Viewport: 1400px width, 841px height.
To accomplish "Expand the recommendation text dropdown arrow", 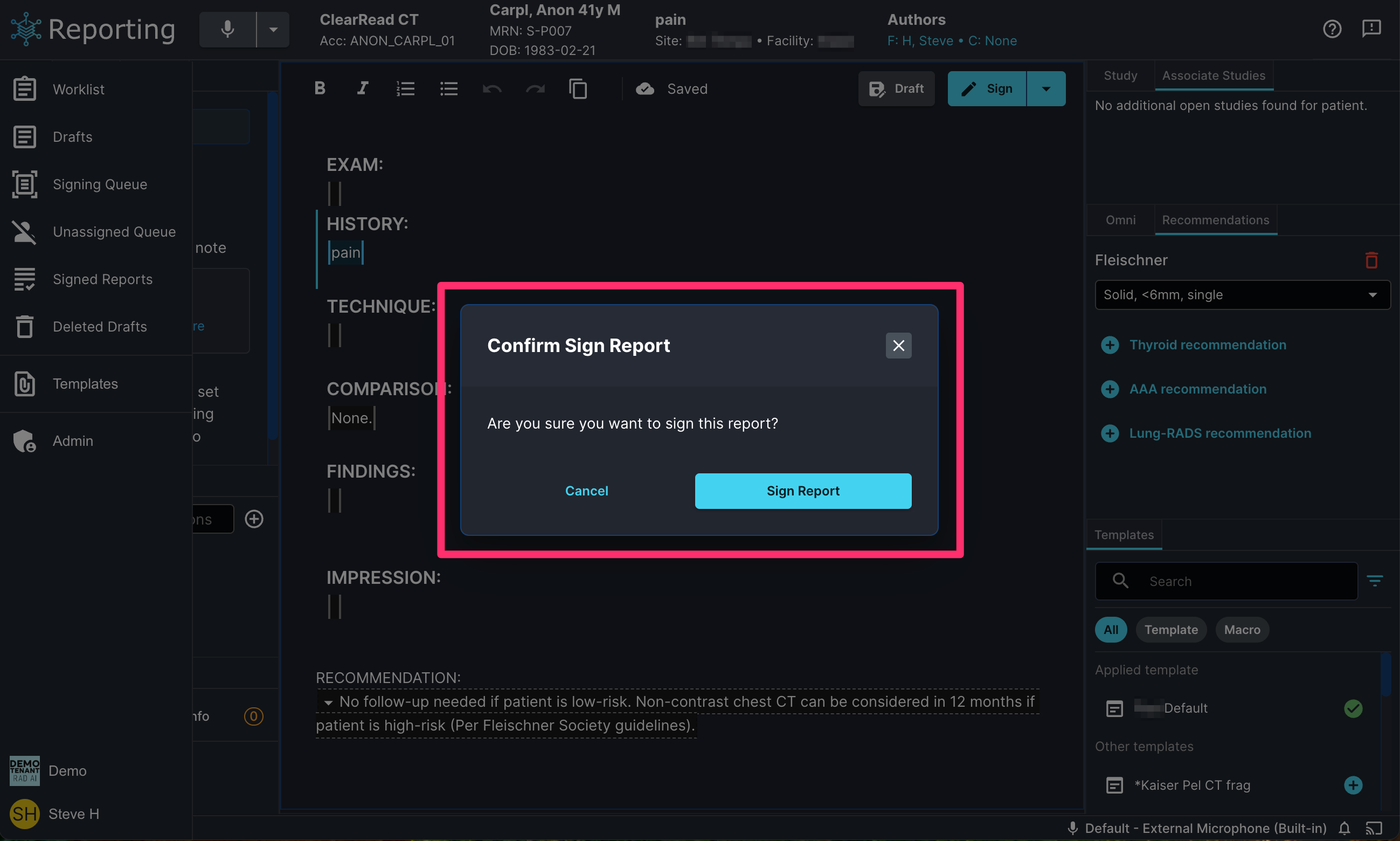I will click(328, 702).
